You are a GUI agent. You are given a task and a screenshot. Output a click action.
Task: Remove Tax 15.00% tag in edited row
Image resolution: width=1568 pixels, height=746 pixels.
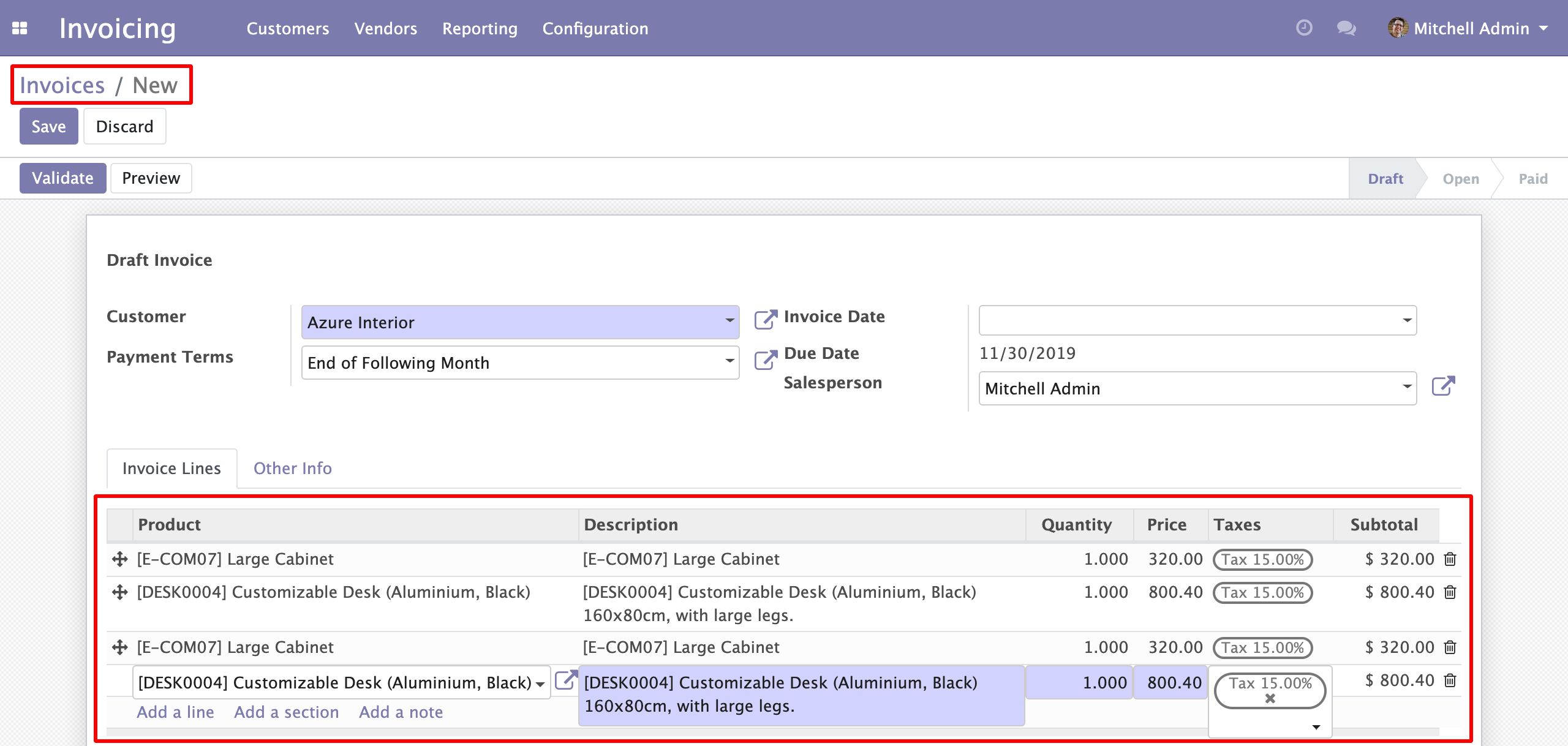(x=1270, y=699)
